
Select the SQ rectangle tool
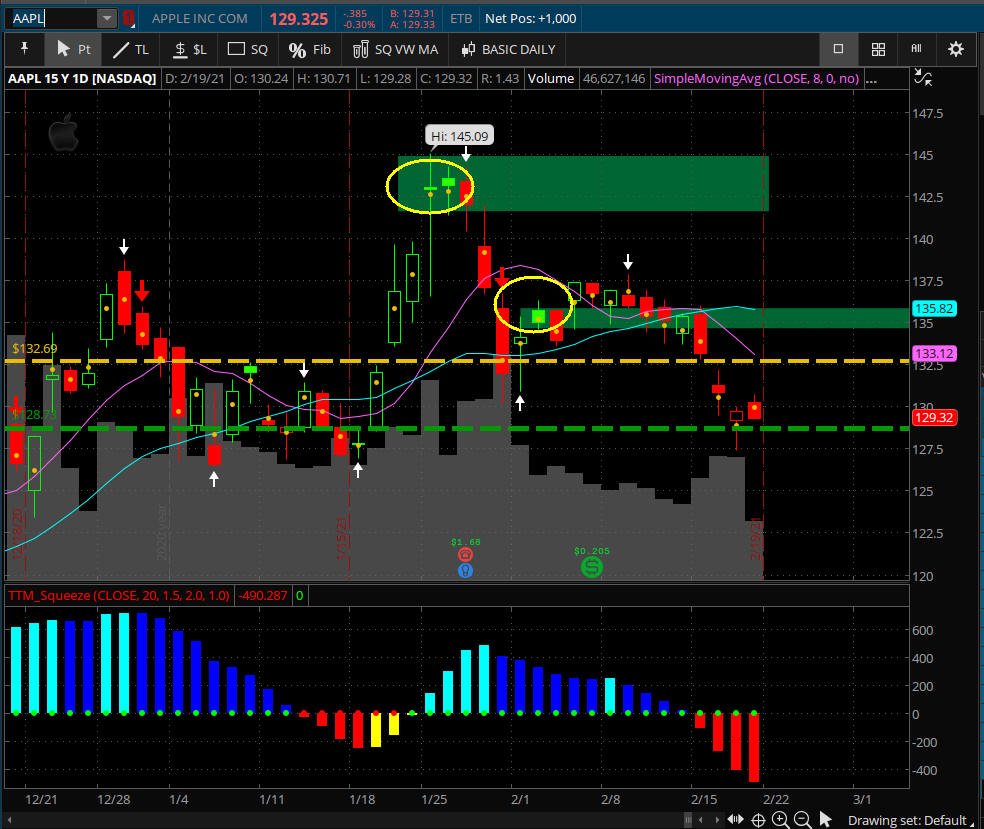[247, 49]
